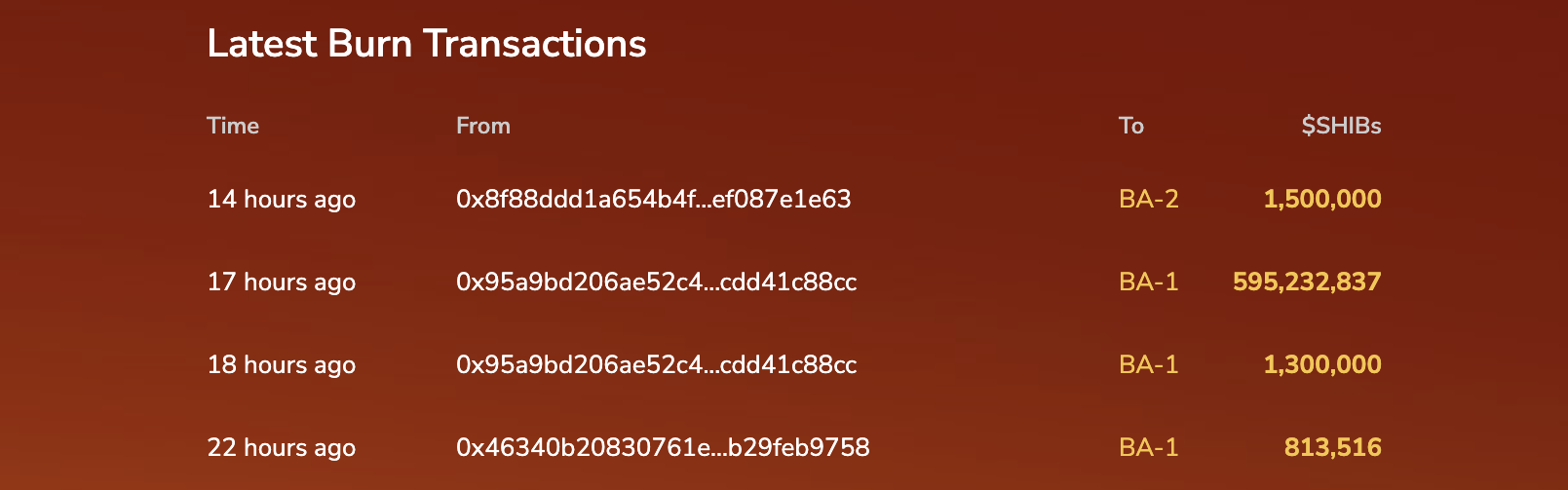Click the 17 hours ago timestamp

[x=281, y=282]
